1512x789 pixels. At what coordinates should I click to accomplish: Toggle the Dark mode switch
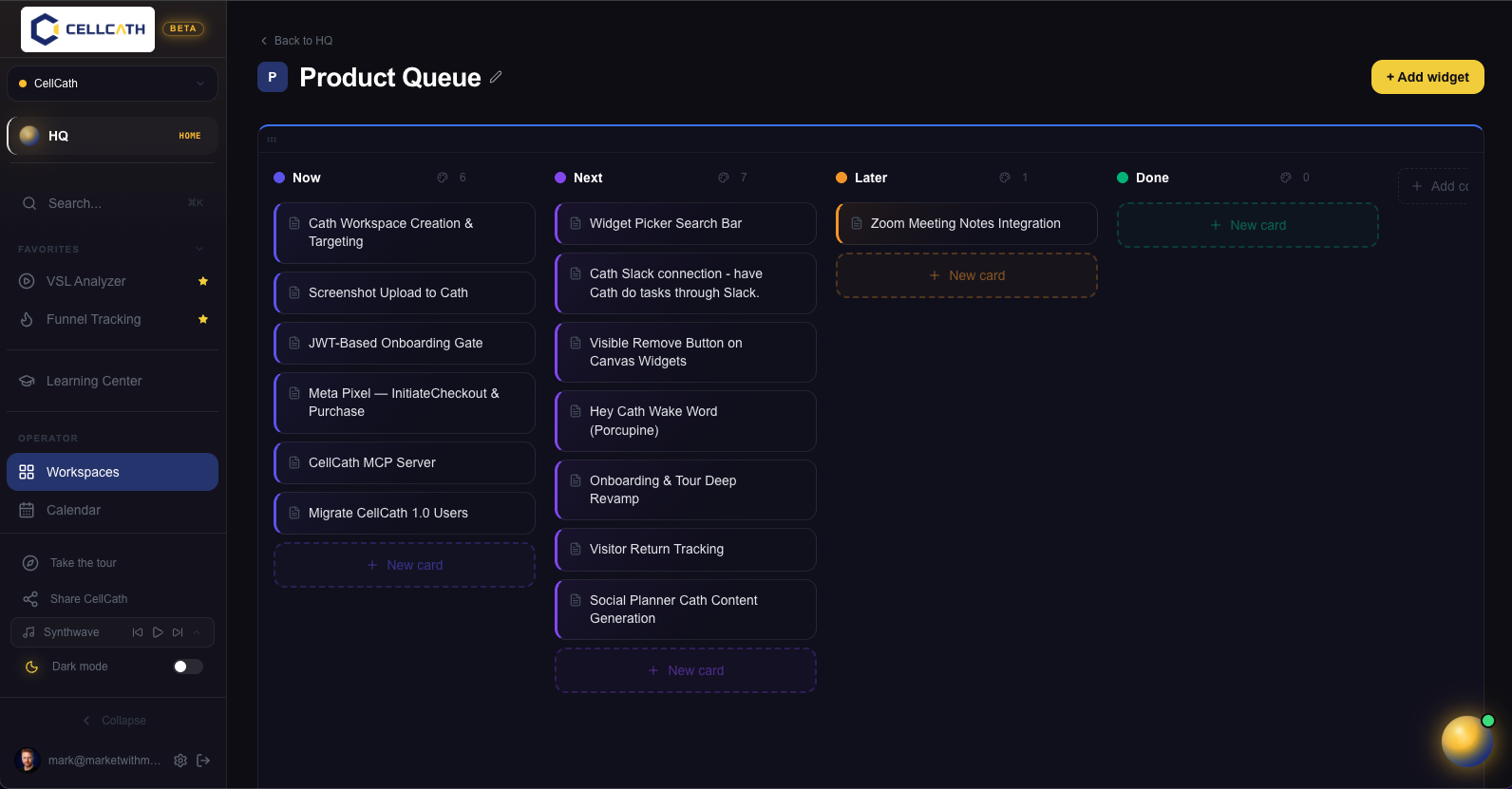click(188, 667)
